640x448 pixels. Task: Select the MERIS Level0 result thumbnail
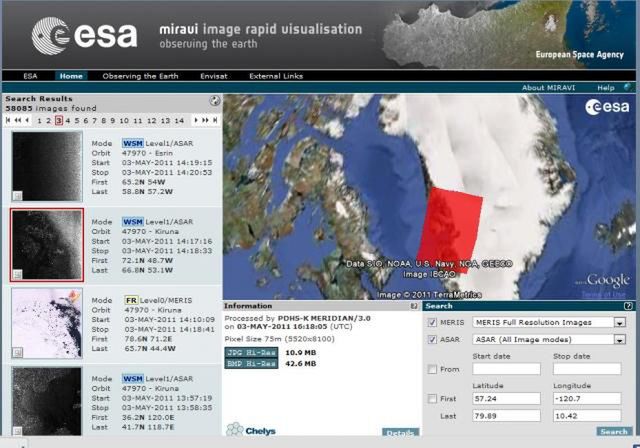coord(47,323)
